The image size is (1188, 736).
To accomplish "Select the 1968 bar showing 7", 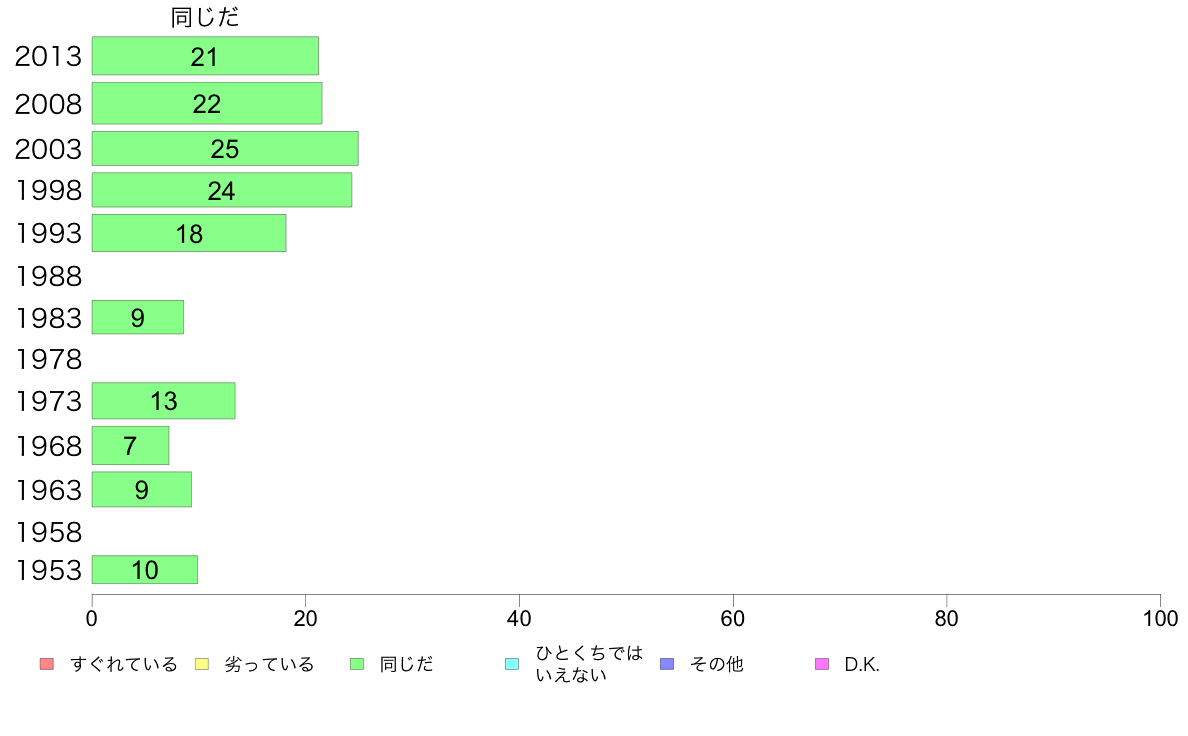I will point(130,446).
